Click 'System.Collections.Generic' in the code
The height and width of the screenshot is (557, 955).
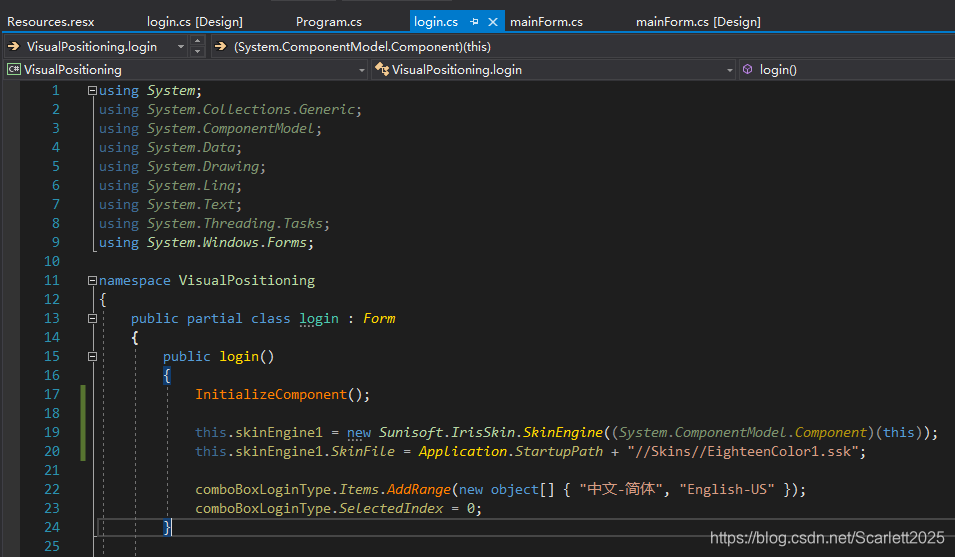[x=251, y=109]
